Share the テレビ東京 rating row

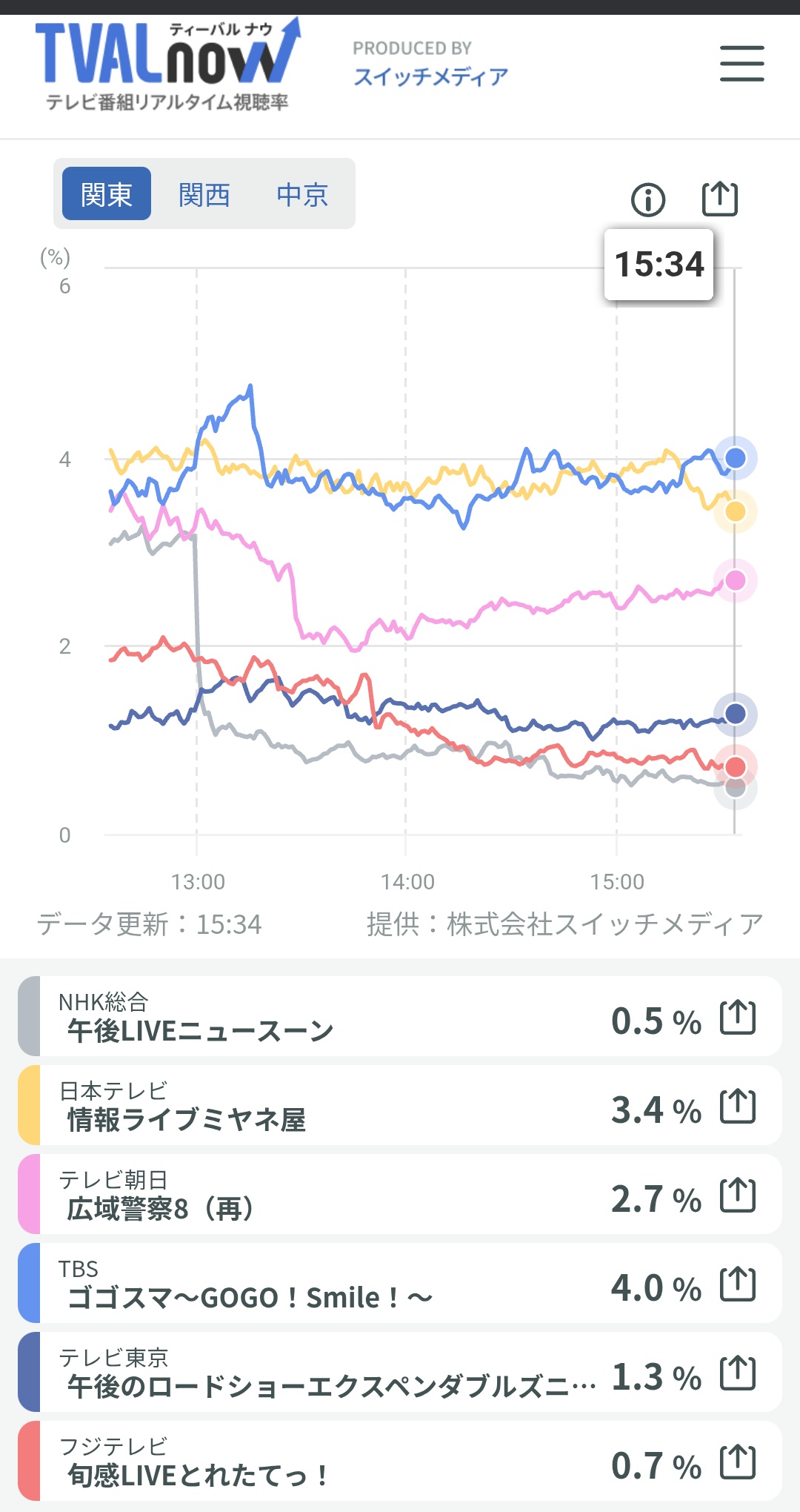738,1373
